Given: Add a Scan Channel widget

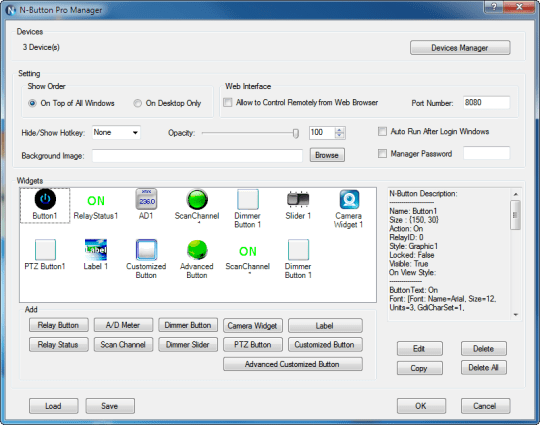Looking at the screenshot, I should coord(123,344).
